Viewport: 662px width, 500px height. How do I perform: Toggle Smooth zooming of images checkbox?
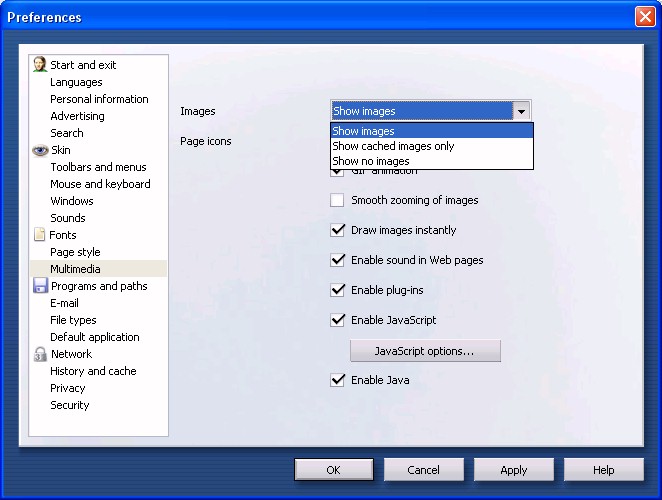tap(337, 200)
